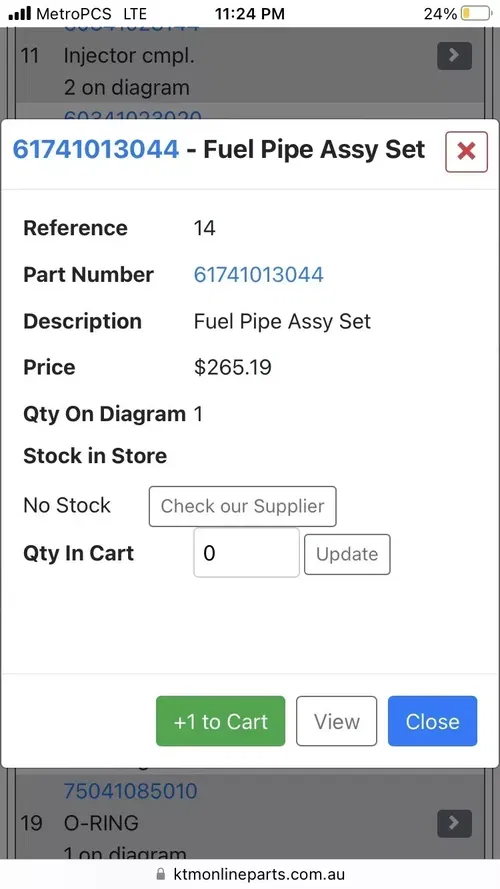
Task: Expand the Injector cmpl. row arrow
Action: (454, 56)
